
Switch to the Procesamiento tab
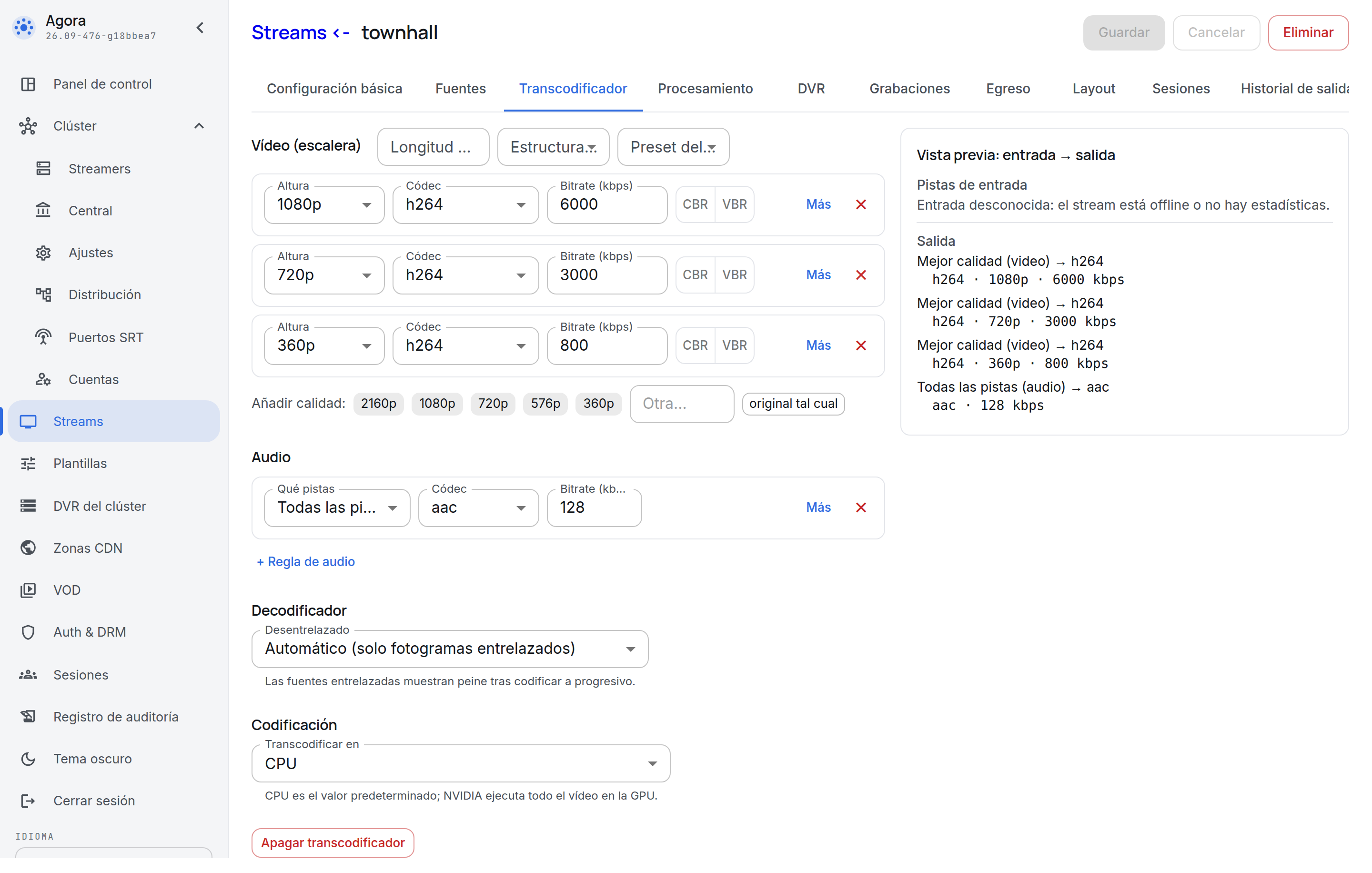[x=706, y=89]
